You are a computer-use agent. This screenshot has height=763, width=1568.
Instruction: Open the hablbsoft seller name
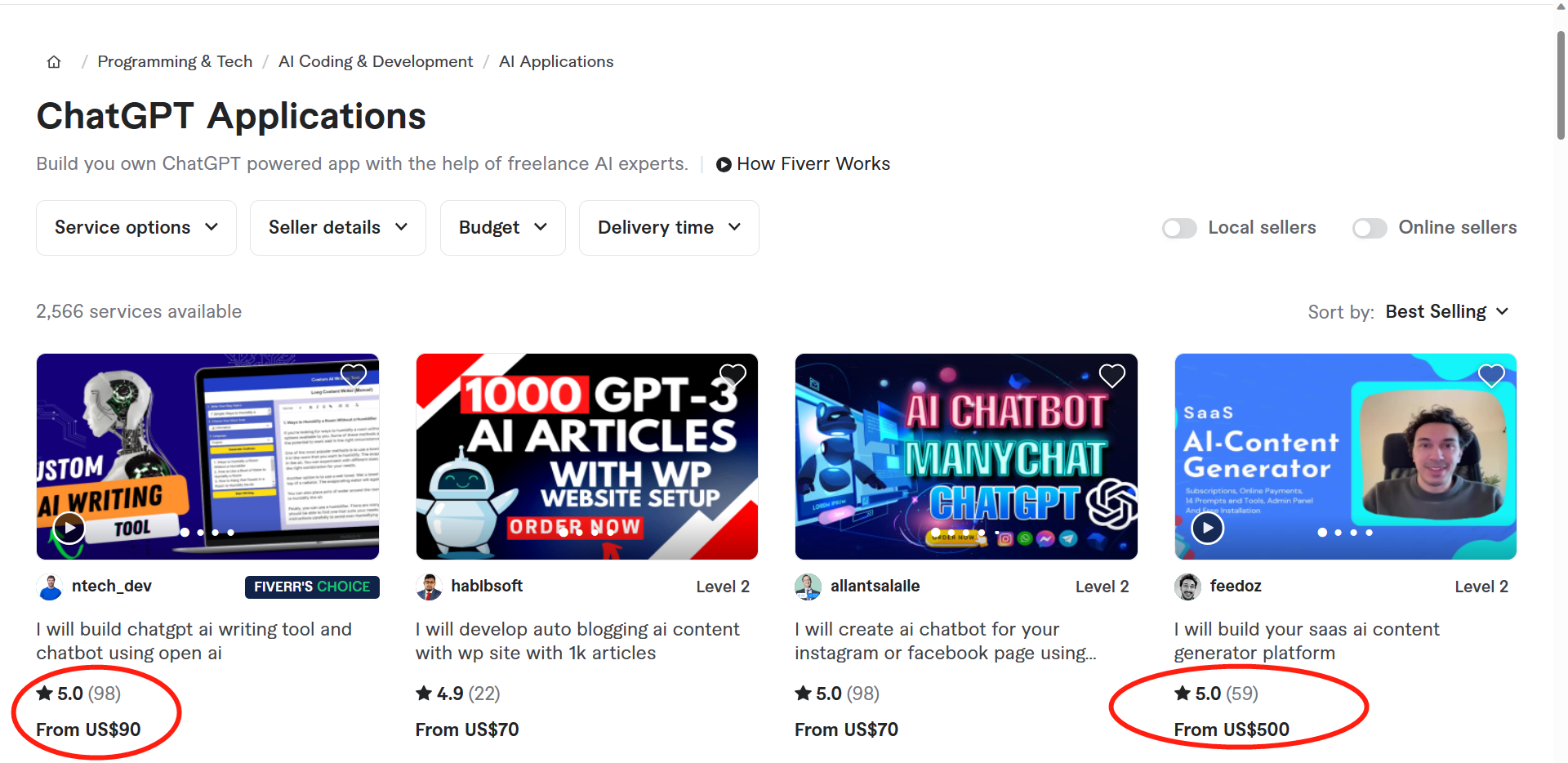[487, 587]
